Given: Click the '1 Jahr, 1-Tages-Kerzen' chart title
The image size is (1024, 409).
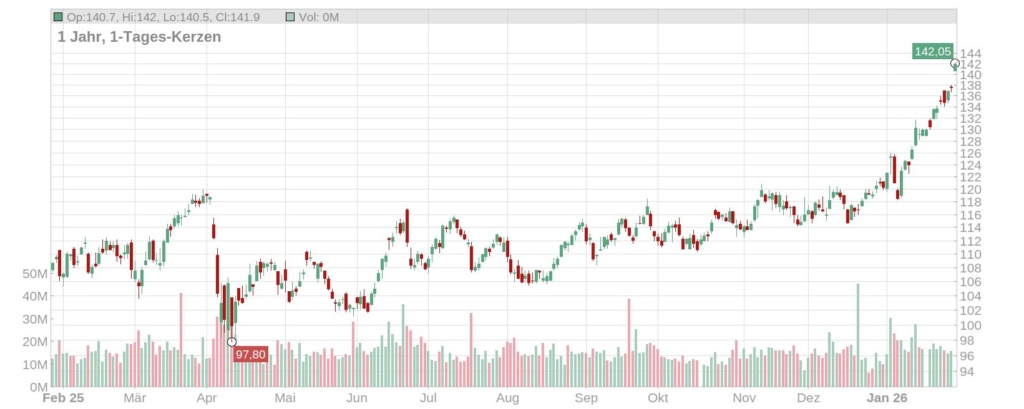Looking at the screenshot, I should click(139, 37).
